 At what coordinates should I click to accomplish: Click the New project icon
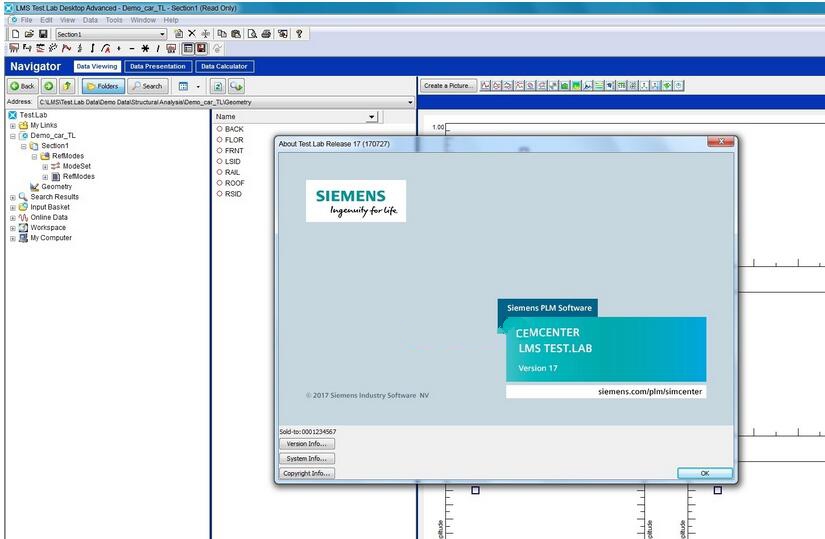pyautogui.click(x=15, y=34)
